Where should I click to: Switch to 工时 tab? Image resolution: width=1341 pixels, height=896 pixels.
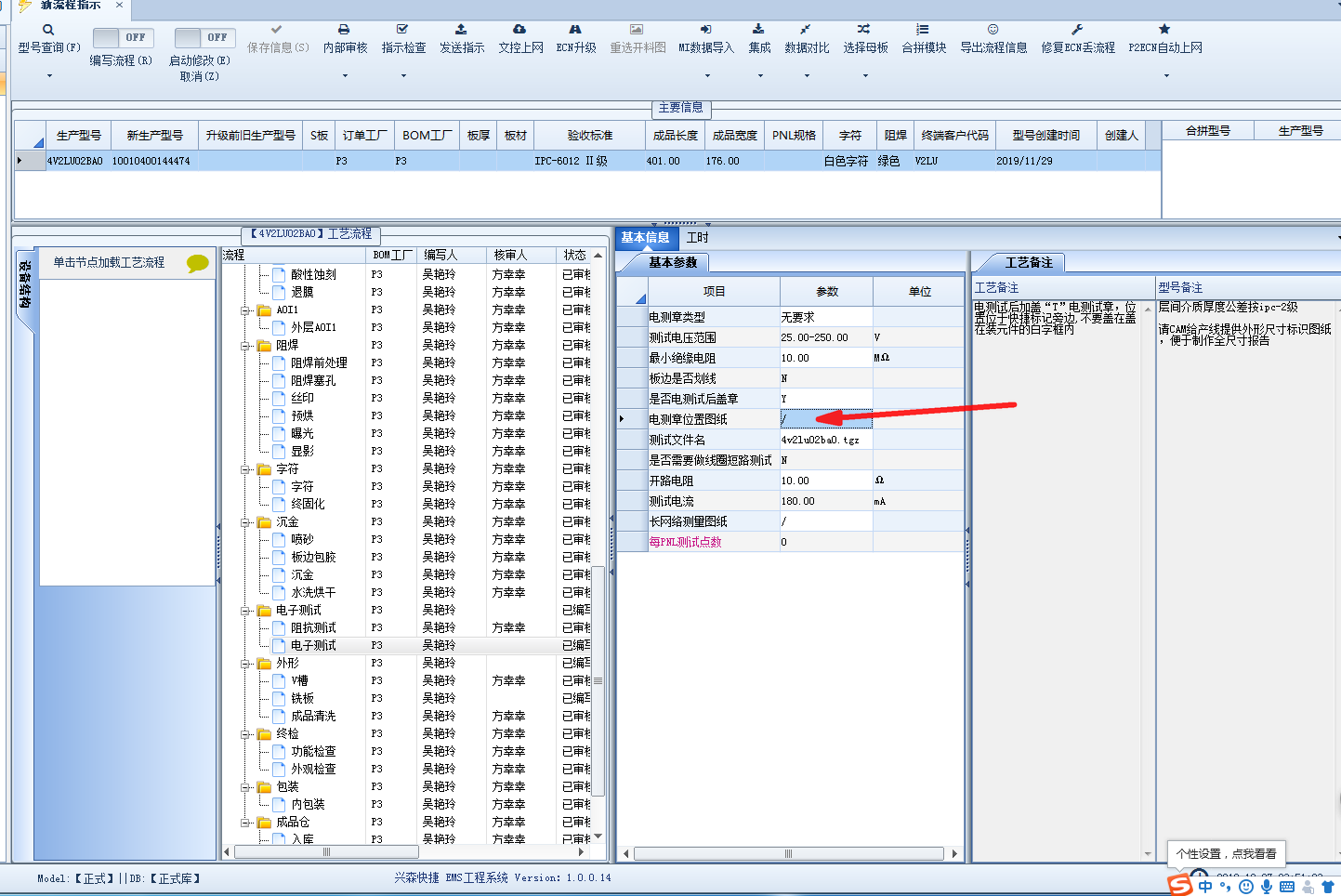pyautogui.click(x=697, y=238)
